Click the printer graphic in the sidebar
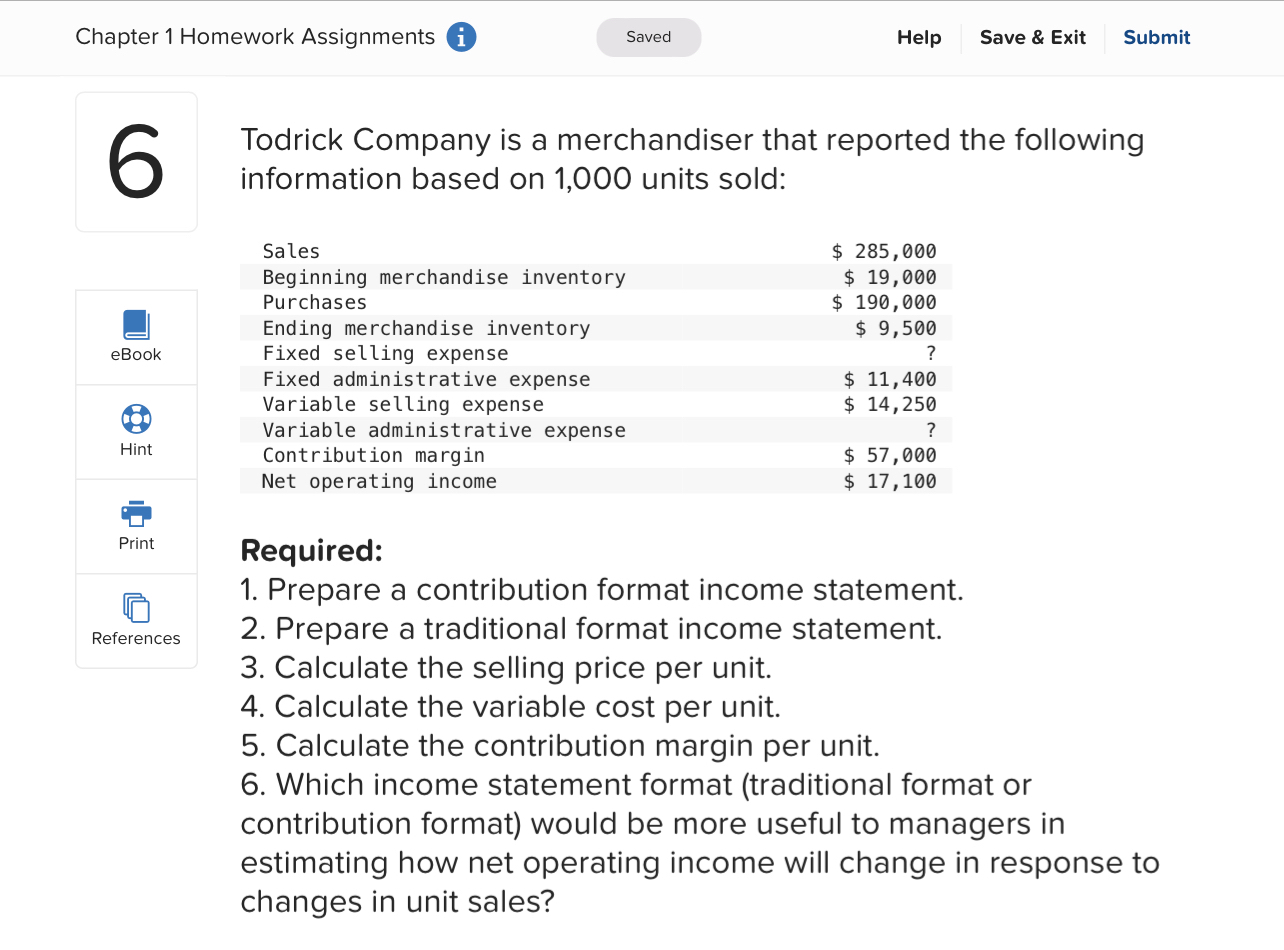This screenshot has width=1284, height=950. click(136, 514)
